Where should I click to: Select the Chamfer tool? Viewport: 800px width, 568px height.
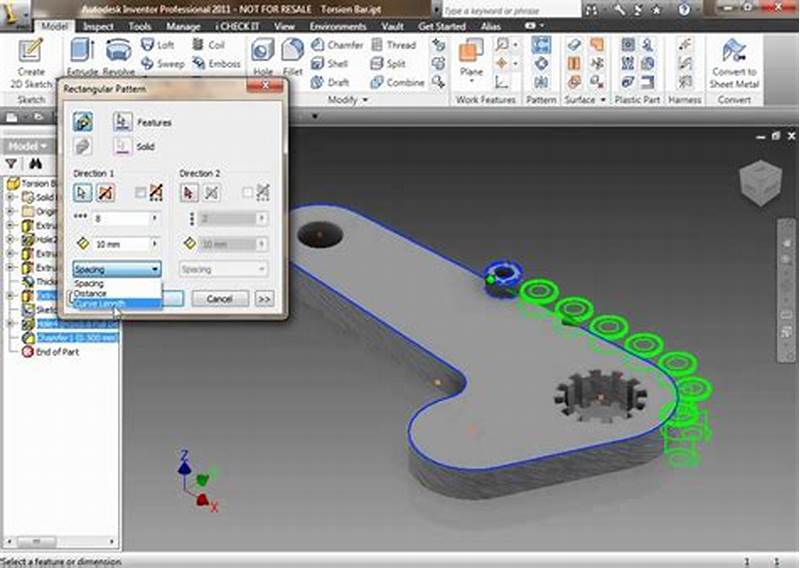click(337, 45)
